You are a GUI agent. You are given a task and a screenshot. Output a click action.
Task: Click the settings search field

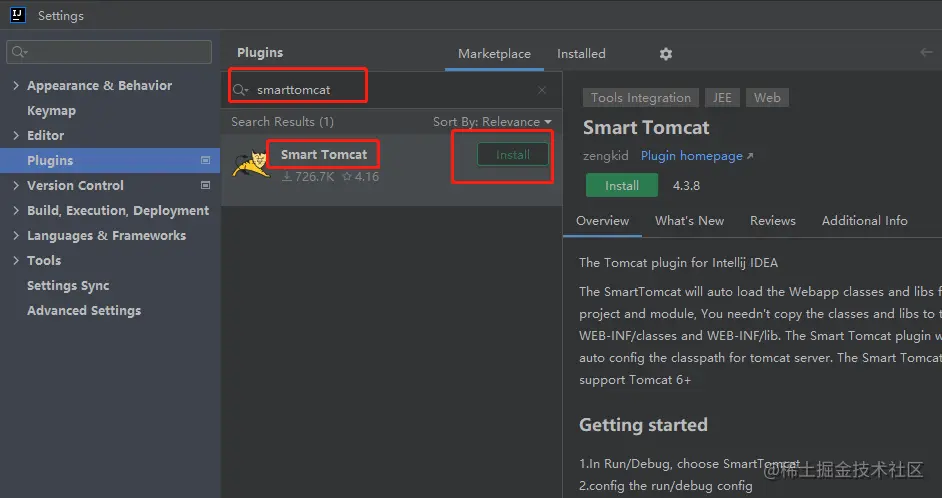click(109, 52)
